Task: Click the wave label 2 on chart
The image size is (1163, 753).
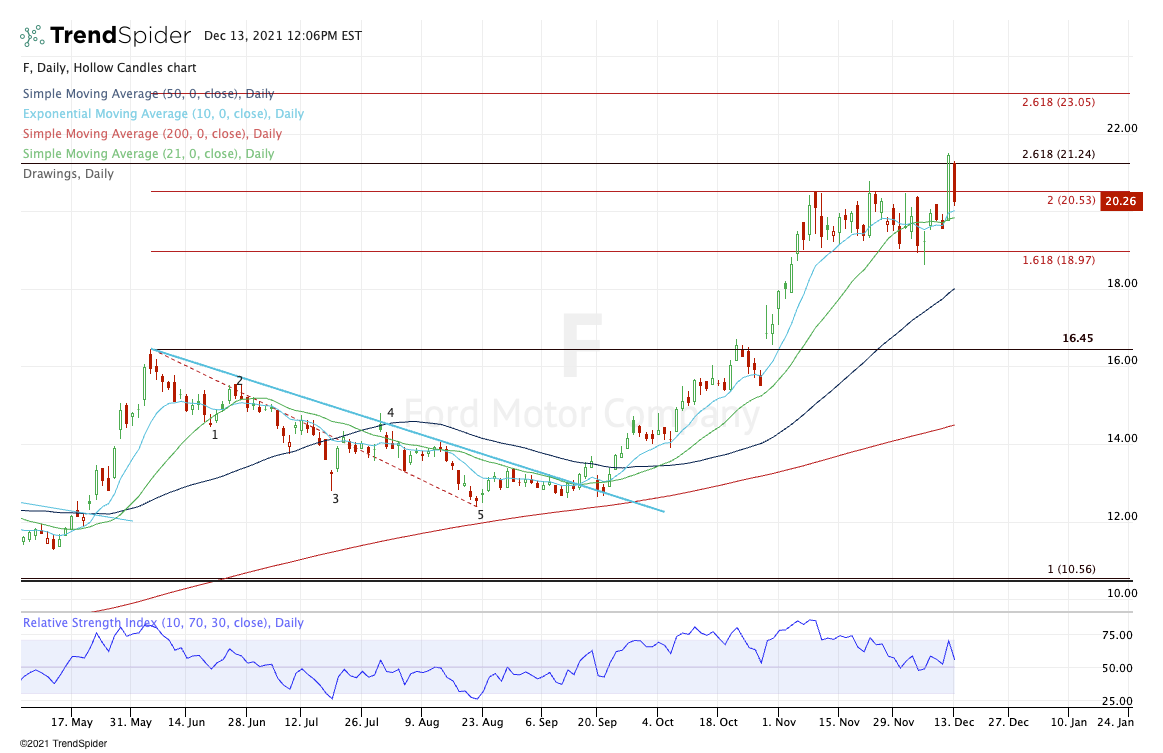Action: pyautogui.click(x=240, y=381)
